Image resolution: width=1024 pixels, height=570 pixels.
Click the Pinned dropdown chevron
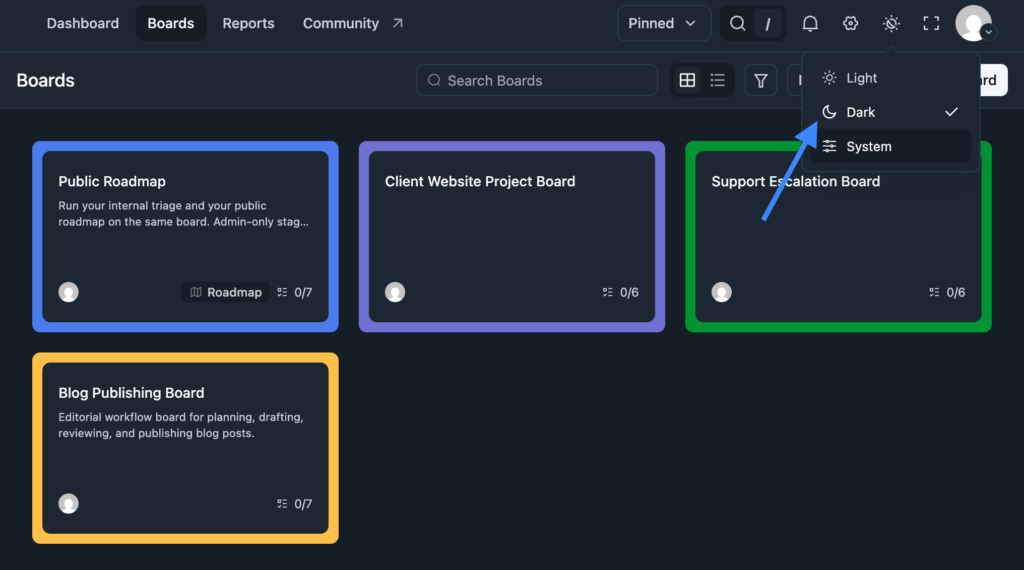click(x=690, y=24)
